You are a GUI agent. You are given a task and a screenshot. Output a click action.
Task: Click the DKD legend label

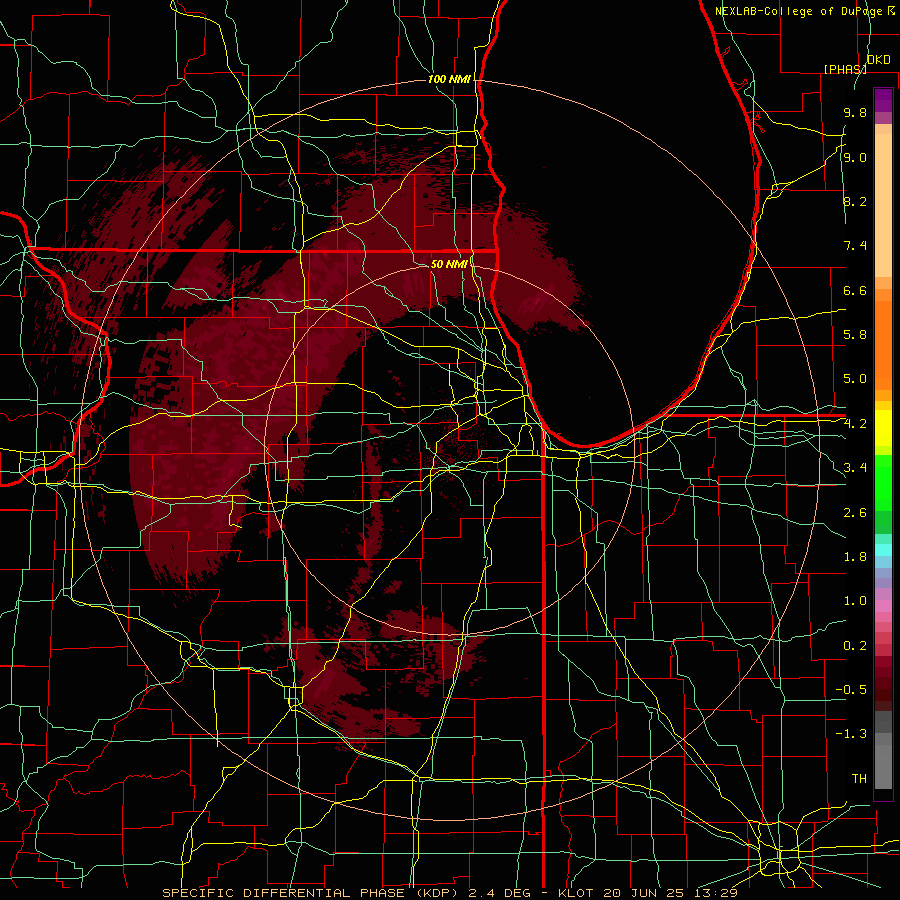point(878,60)
